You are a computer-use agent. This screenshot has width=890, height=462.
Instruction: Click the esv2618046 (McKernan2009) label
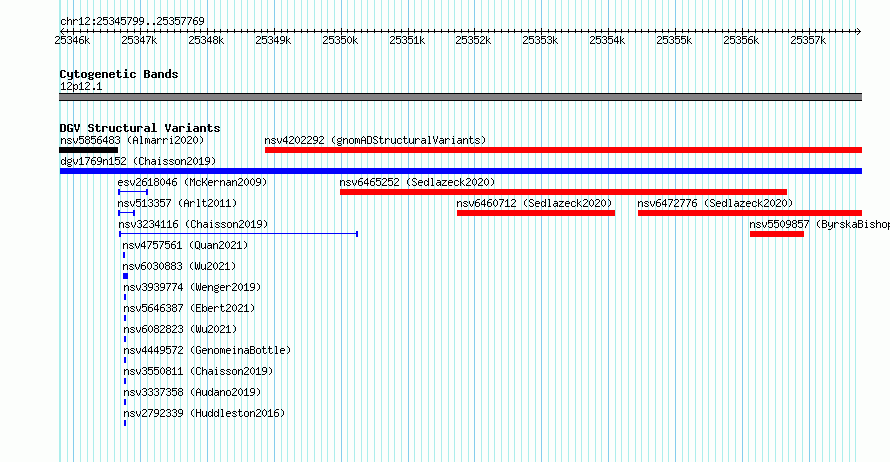point(192,182)
